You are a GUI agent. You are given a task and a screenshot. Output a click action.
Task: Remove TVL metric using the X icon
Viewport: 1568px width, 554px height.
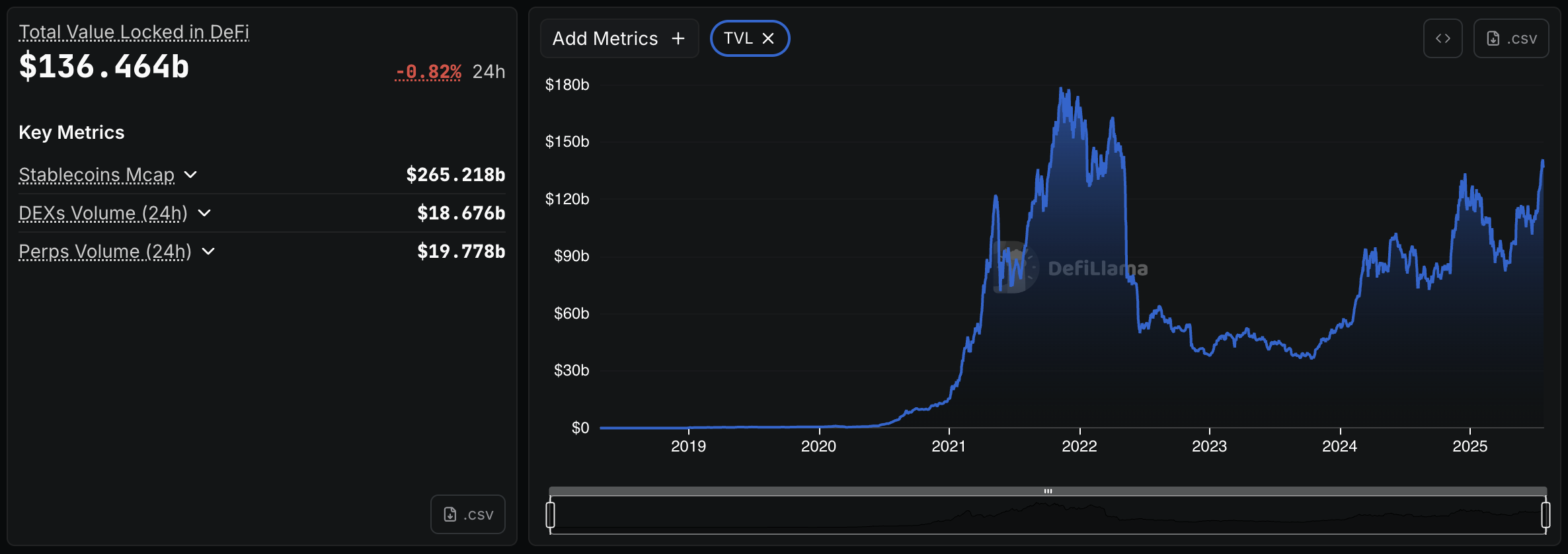tap(768, 38)
